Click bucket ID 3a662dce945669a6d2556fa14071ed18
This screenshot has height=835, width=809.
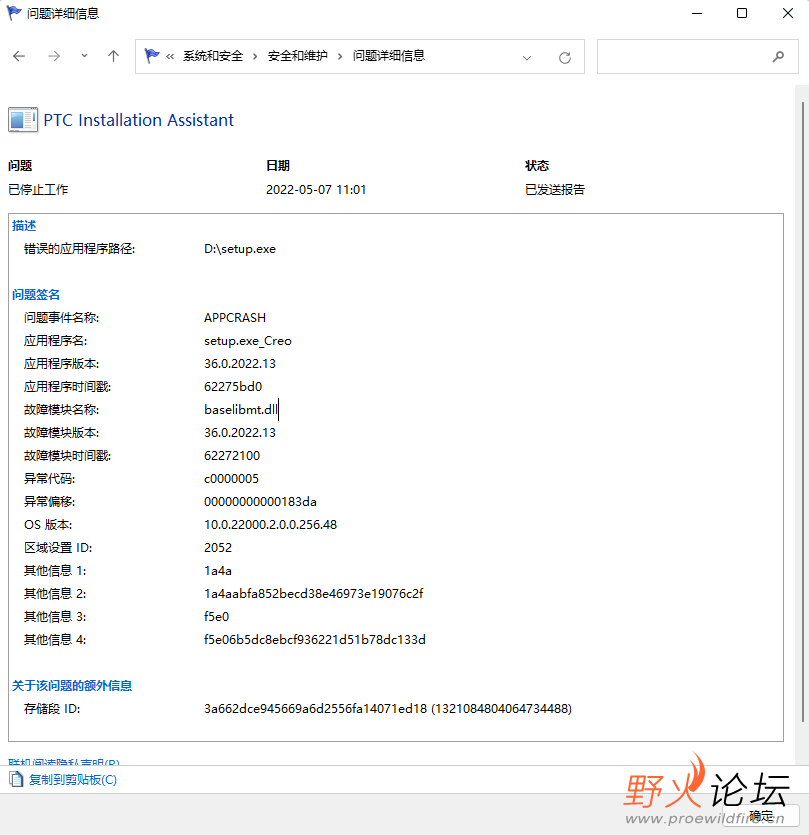click(315, 709)
